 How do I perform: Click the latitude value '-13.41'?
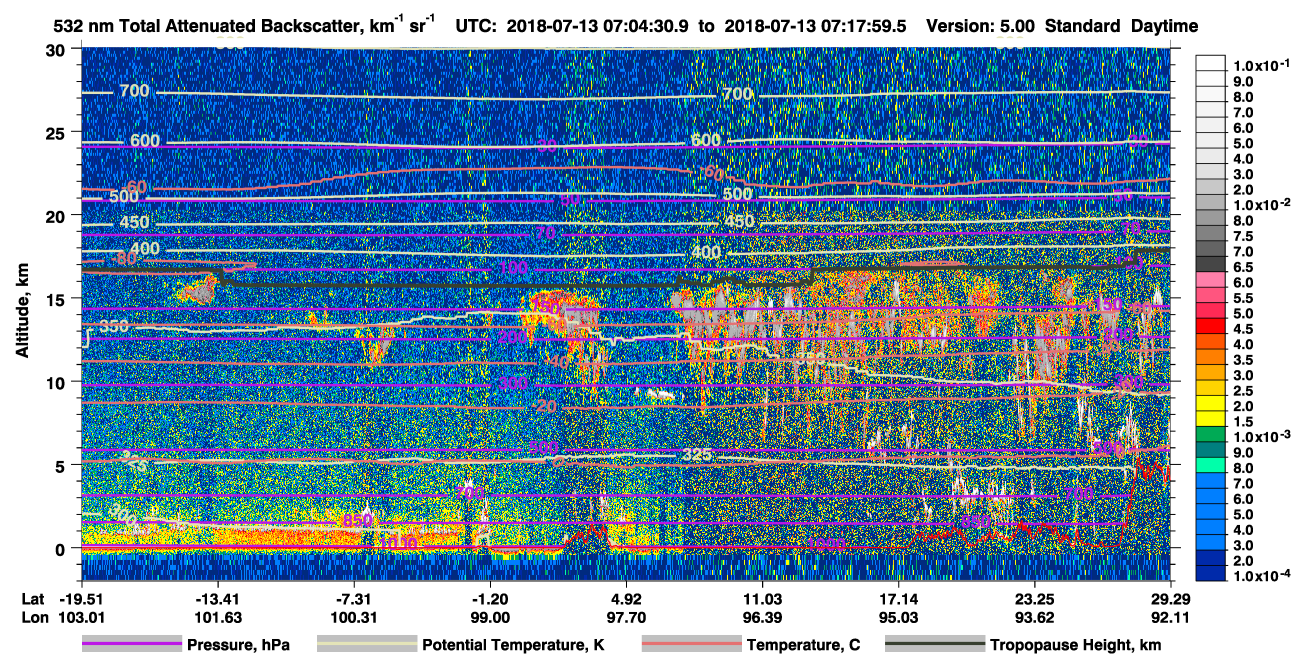[217, 599]
